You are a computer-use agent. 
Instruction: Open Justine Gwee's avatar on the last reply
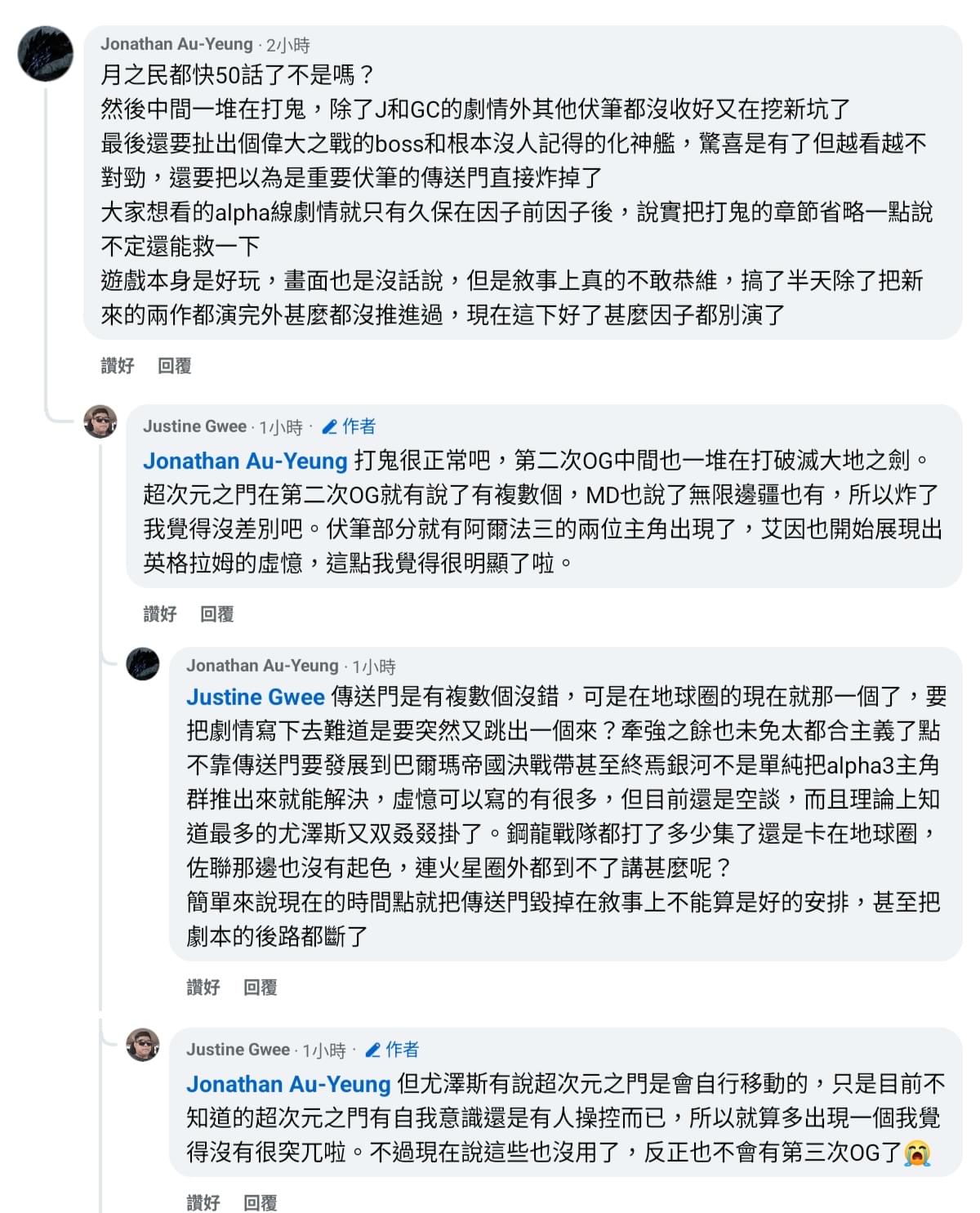(143, 1045)
